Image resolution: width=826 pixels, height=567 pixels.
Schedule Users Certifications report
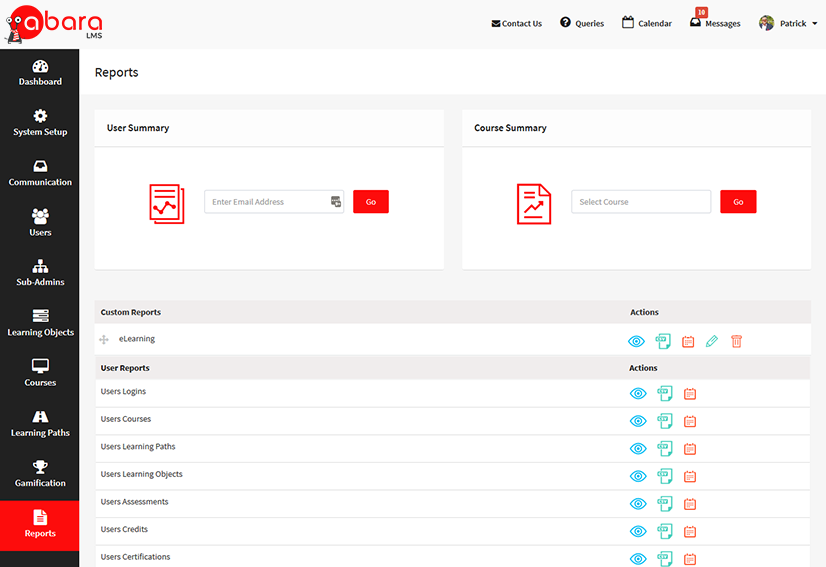[x=690, y=559]
